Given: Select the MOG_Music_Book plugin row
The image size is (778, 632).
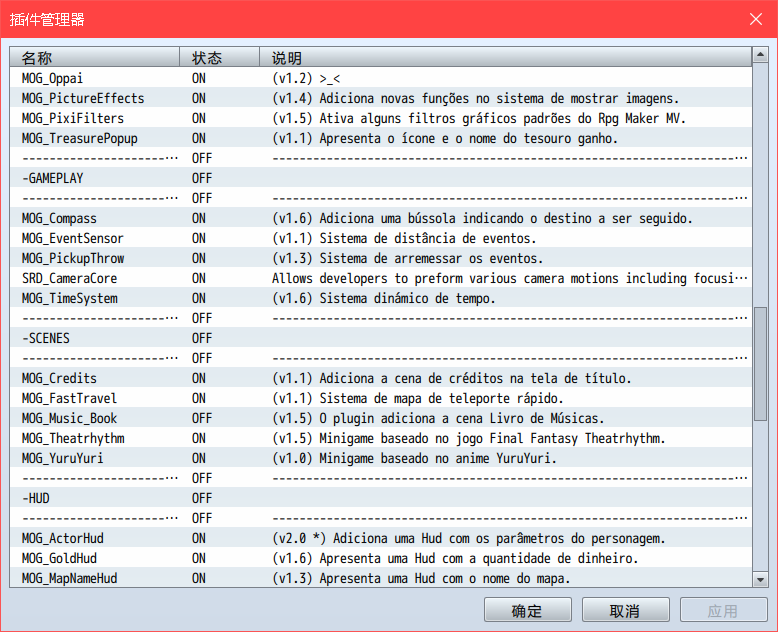Looking at the screenshot, I should (x=381, y=418).
